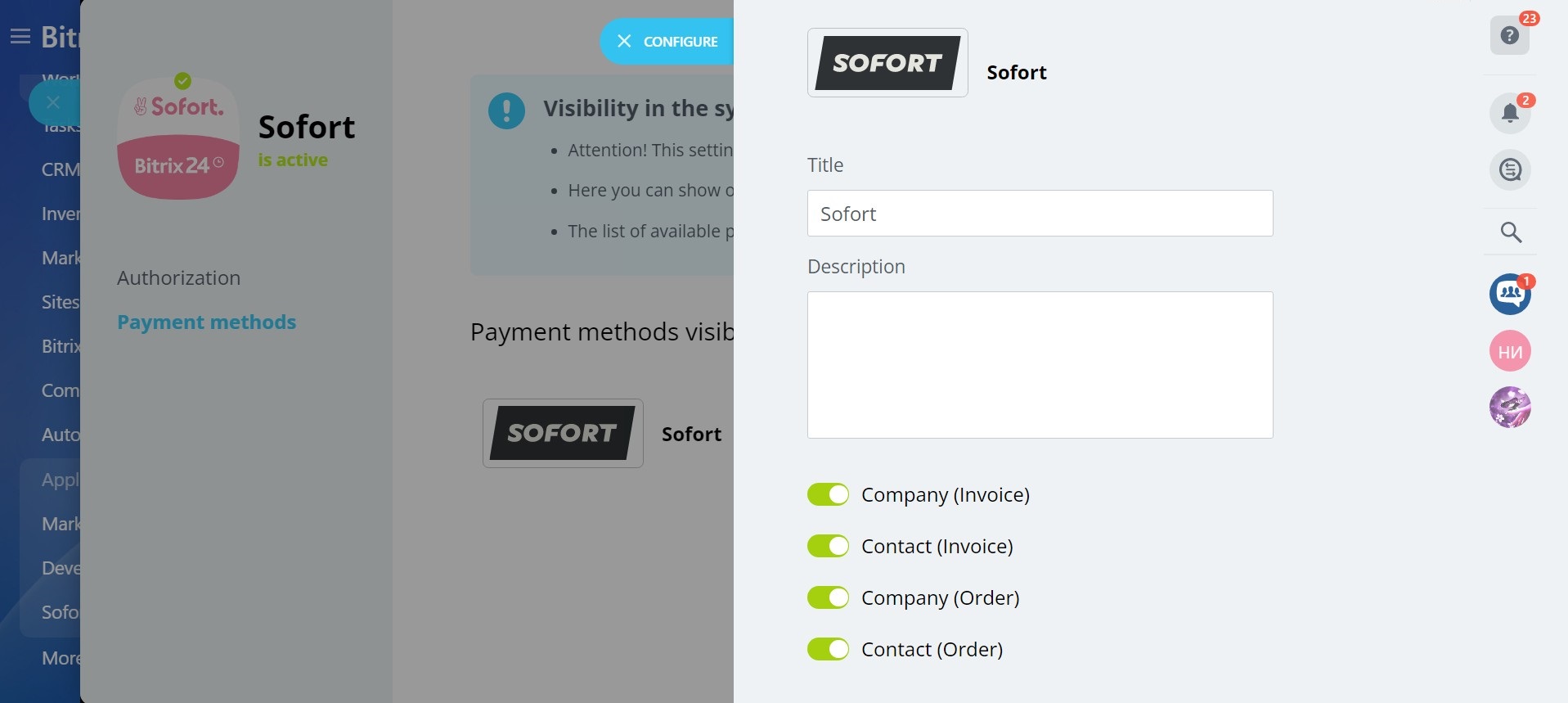1568x703 pixels.
Task: Click into the Description text area
Action: point(1040,365)
